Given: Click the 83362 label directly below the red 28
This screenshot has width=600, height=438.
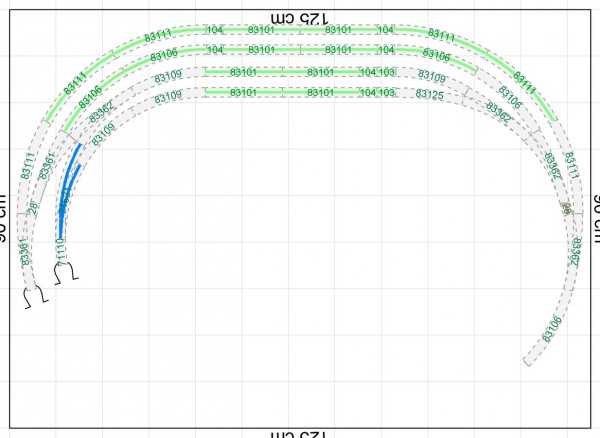Looking at the screenshot, I should pyautogui.click(x=575, y=251).
